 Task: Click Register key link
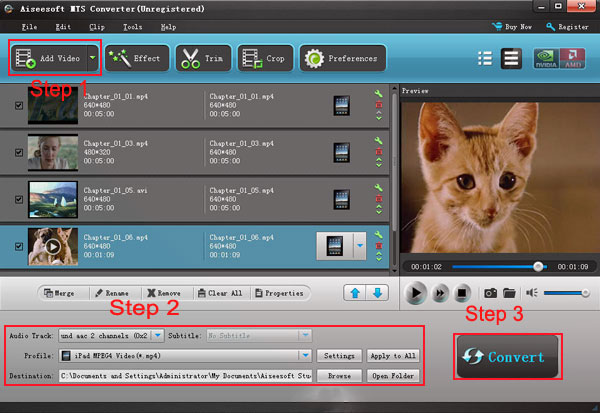point(567,27)
